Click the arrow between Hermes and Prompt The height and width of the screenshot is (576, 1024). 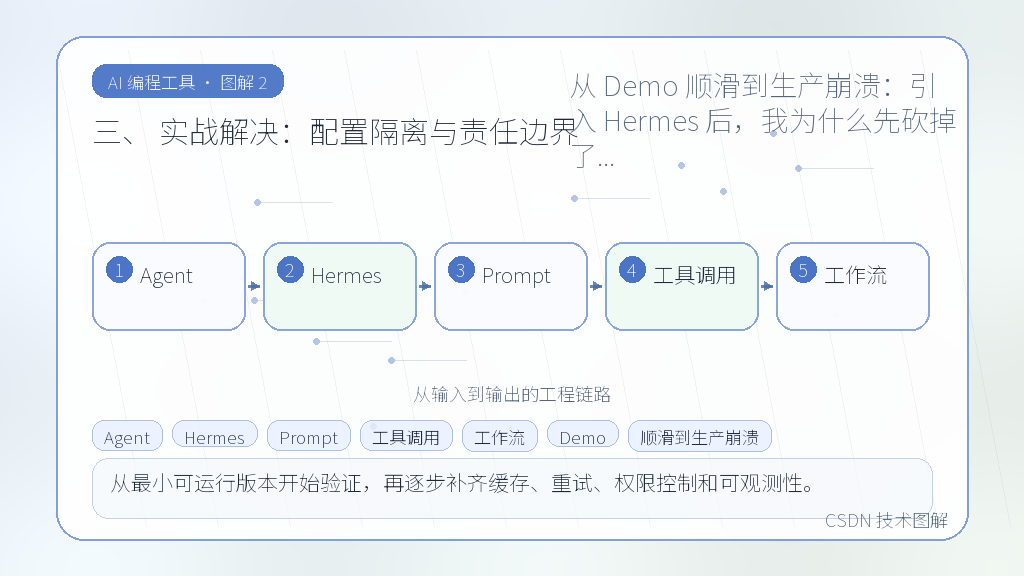pos(425,286)
